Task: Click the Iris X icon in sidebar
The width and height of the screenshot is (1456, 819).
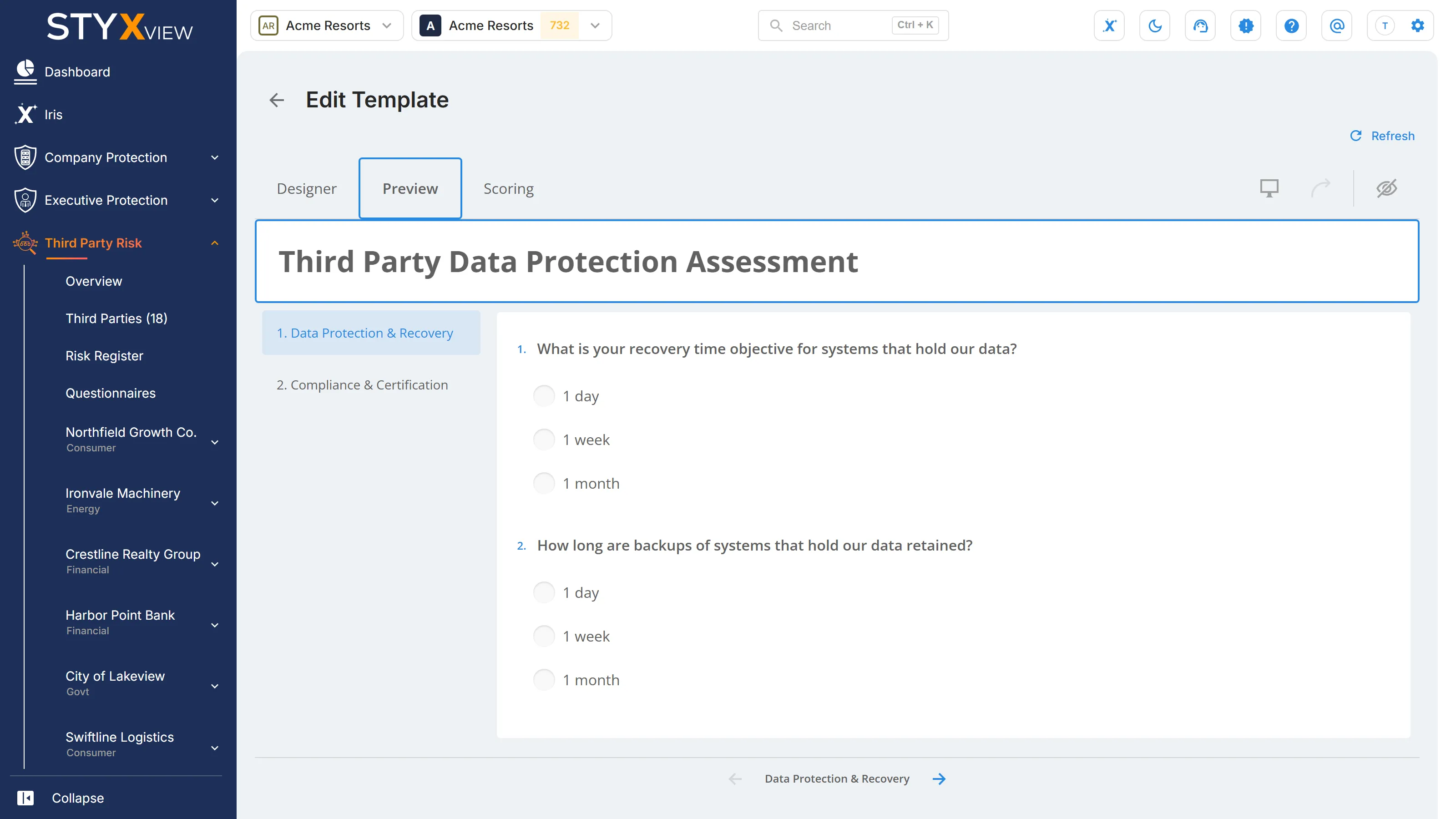Action: coord(25,114)
